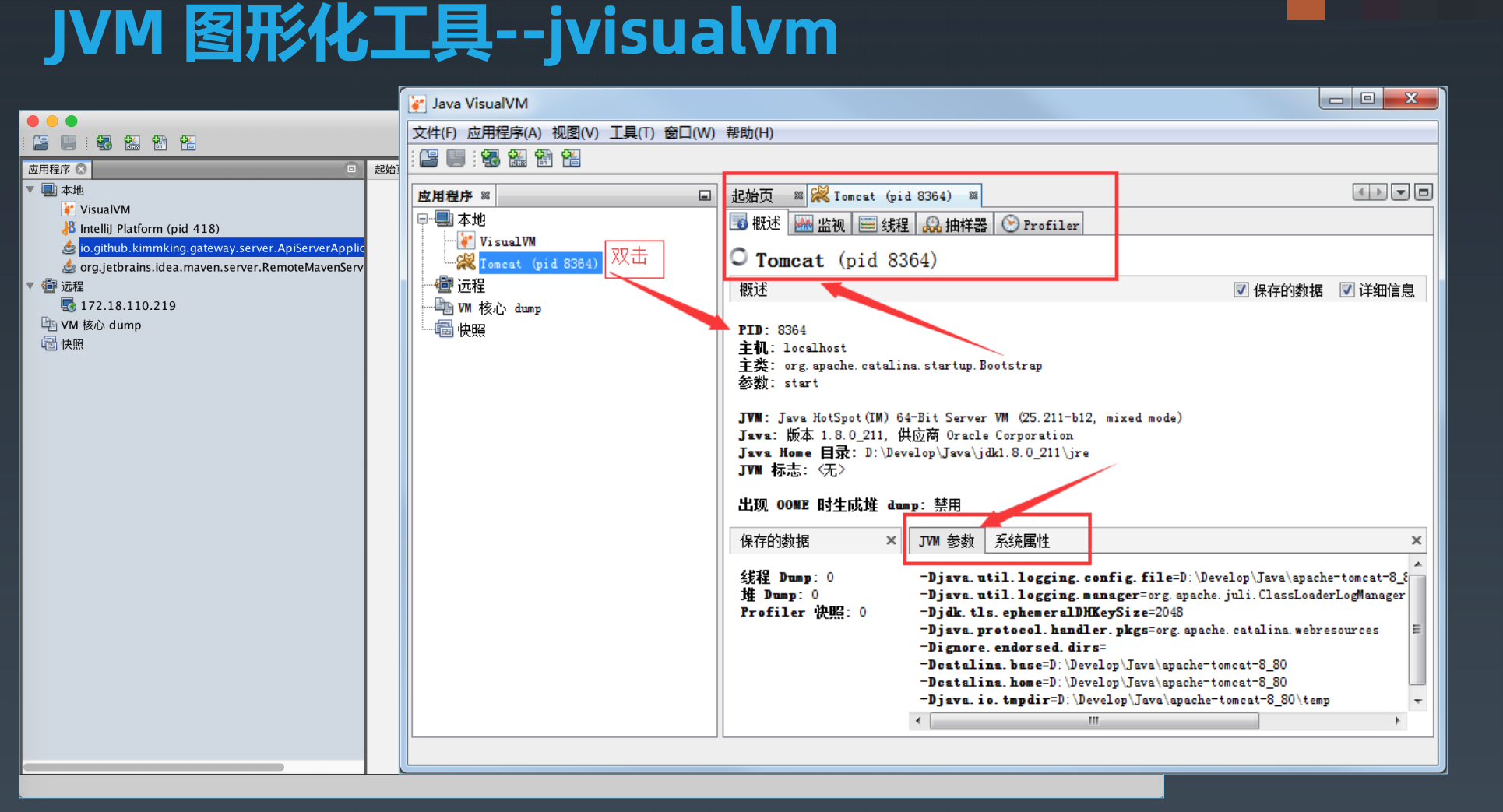Close the 应用程序 tab in the Mac window
Image resolution: width=1503 pixels, height=812 pixels.
pyautogui.click(x=81, y=169)
